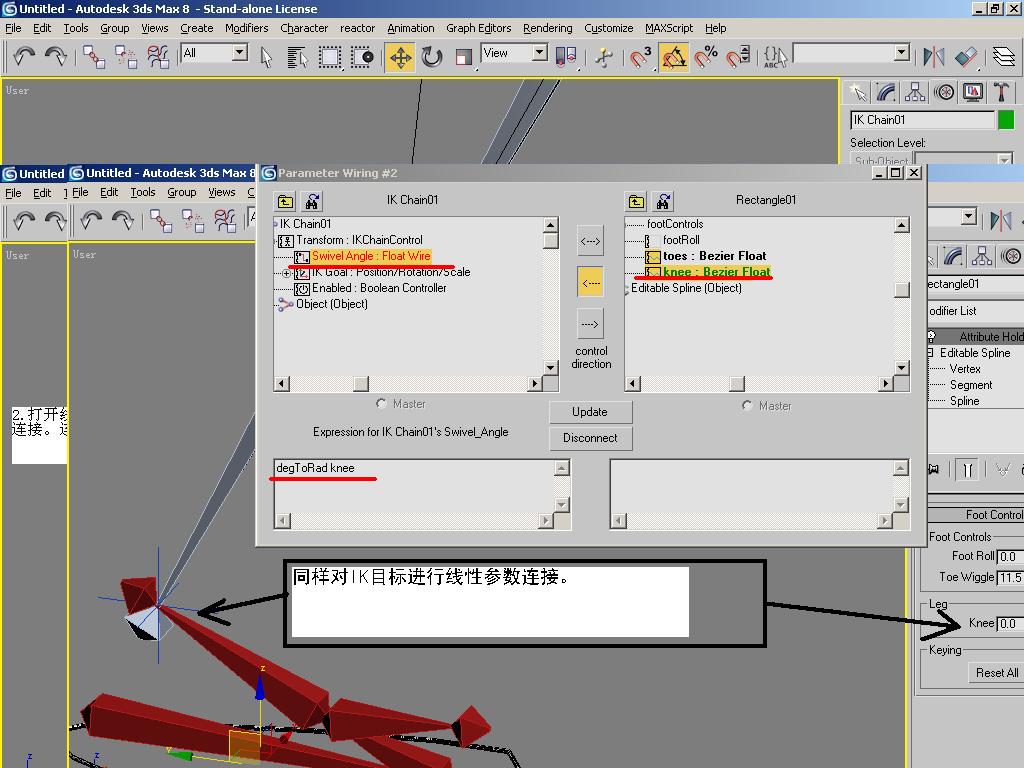Switch to the Motion command panel tab

pos(944,92)
